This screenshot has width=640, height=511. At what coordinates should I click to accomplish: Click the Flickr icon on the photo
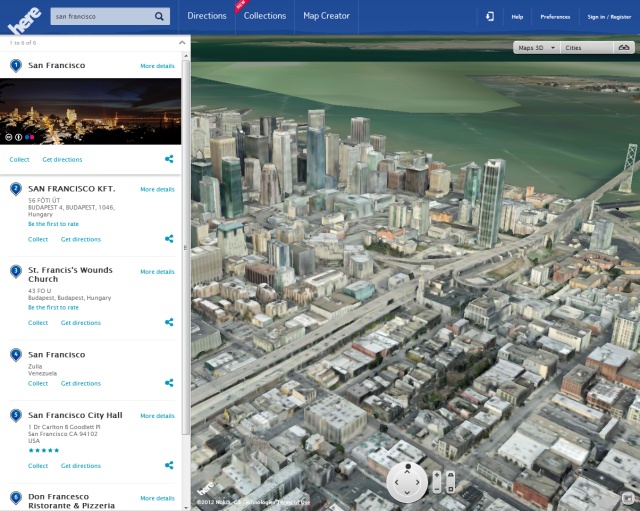[29, 136]
